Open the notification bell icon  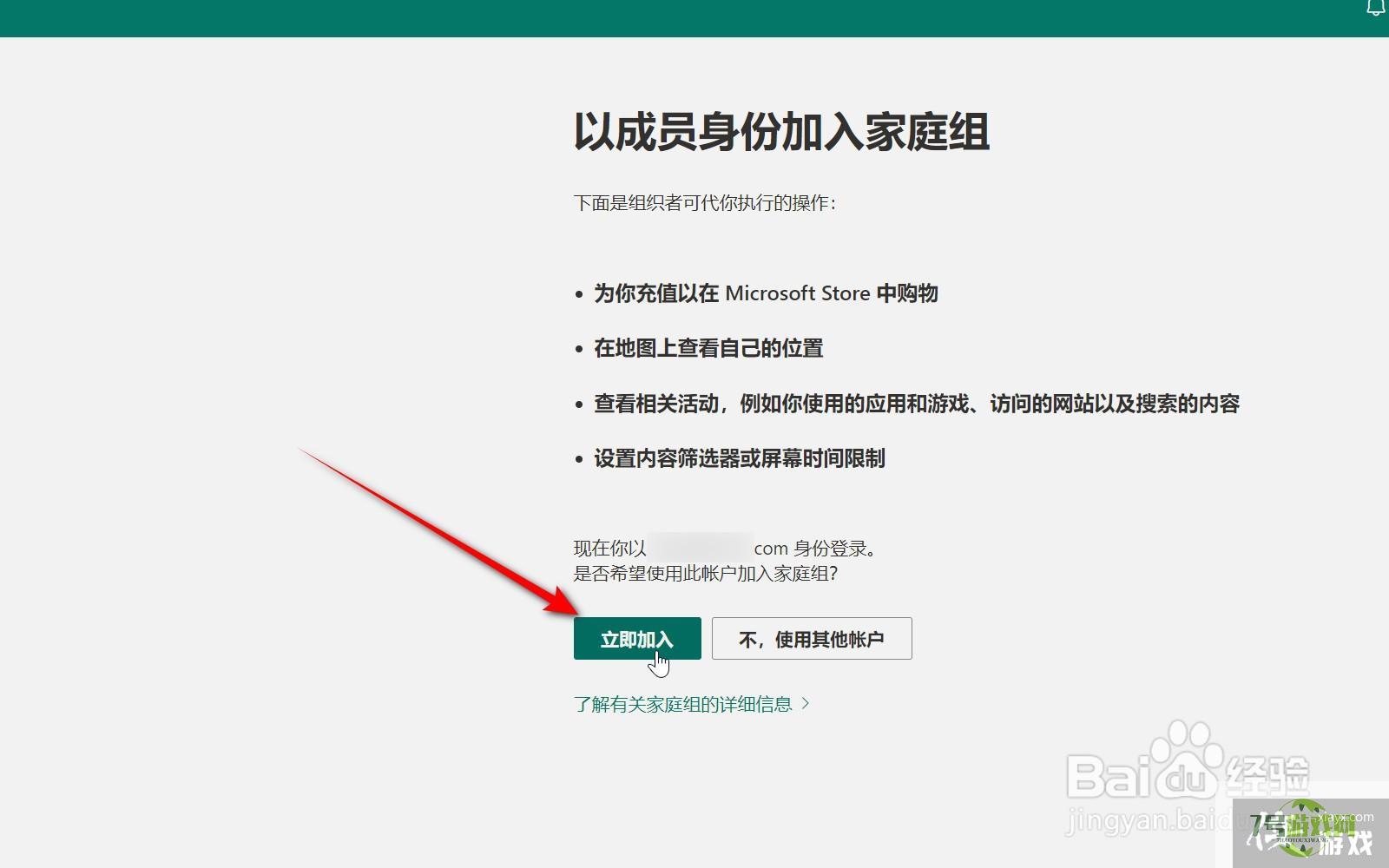tap(1376, 8)
